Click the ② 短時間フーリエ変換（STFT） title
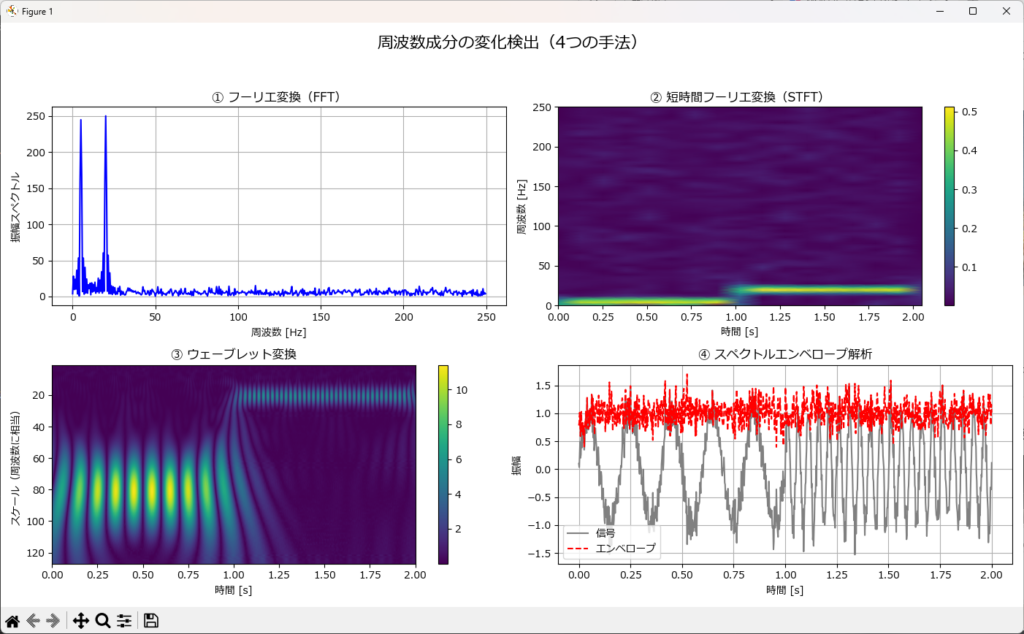Viewport: 1024px width, 634px height. tap(736, 97)
